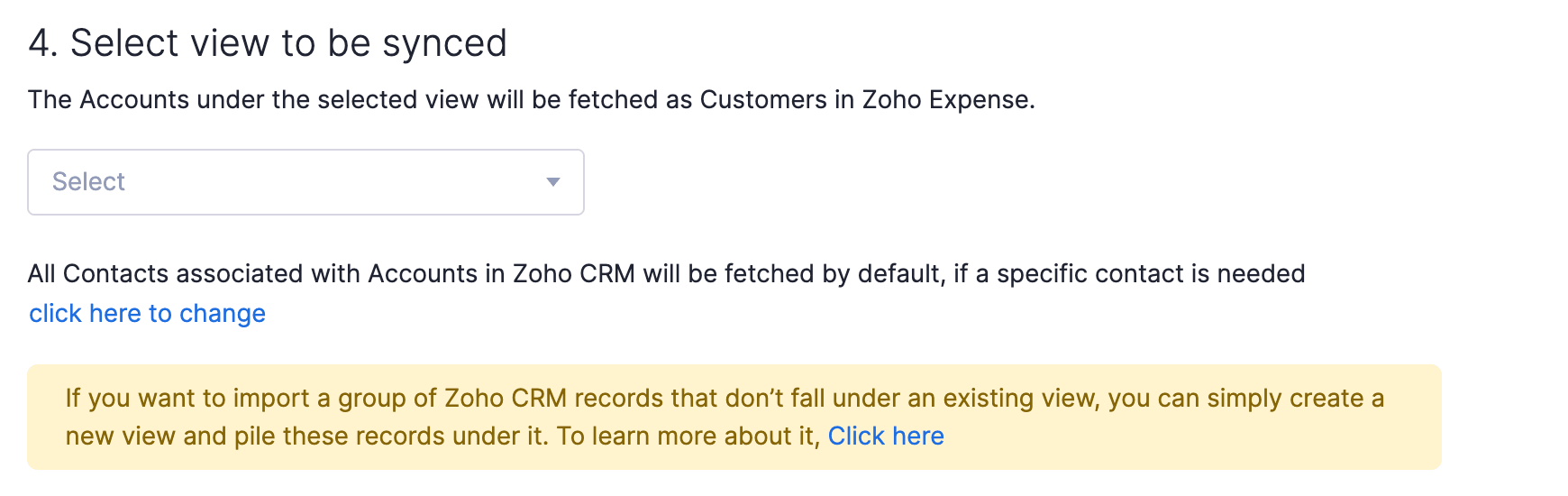Click the view dropdown arrow
This screenshot has width=1568, height=496.
(x=552, y=182)
